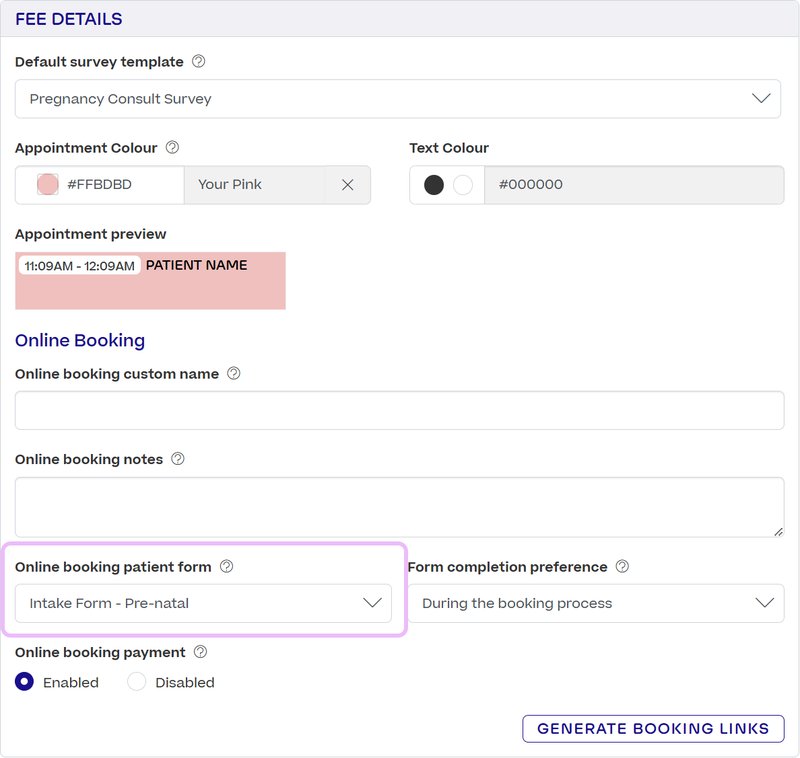Viewport: 800px width, 758px height.
Task: Click help icon next to Appointment Colour
Action: 172,147
